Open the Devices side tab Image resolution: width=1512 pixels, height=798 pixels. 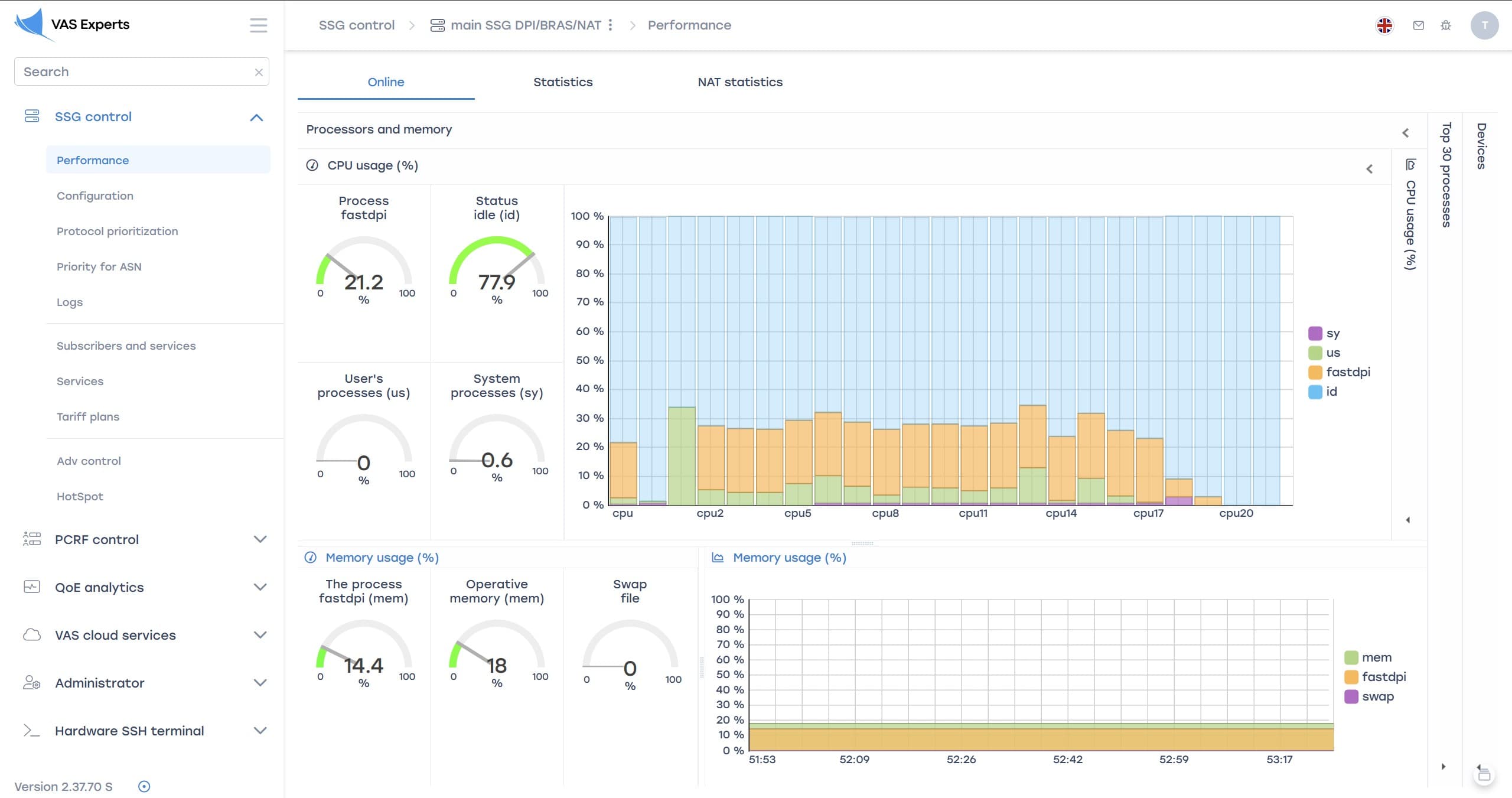(x=1481, y=146)
